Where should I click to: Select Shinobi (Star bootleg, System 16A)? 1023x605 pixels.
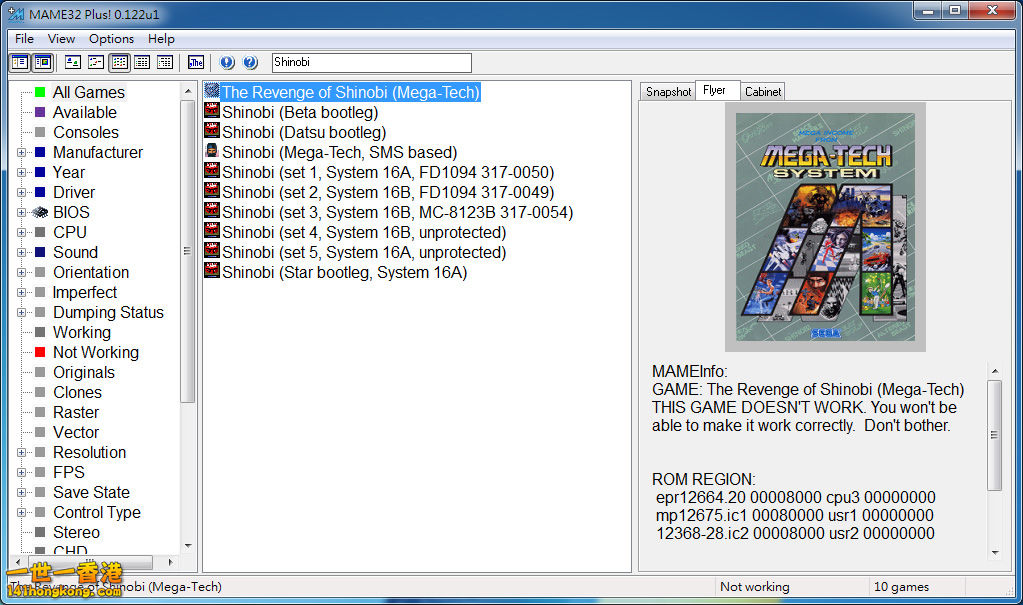coord(344,272)
